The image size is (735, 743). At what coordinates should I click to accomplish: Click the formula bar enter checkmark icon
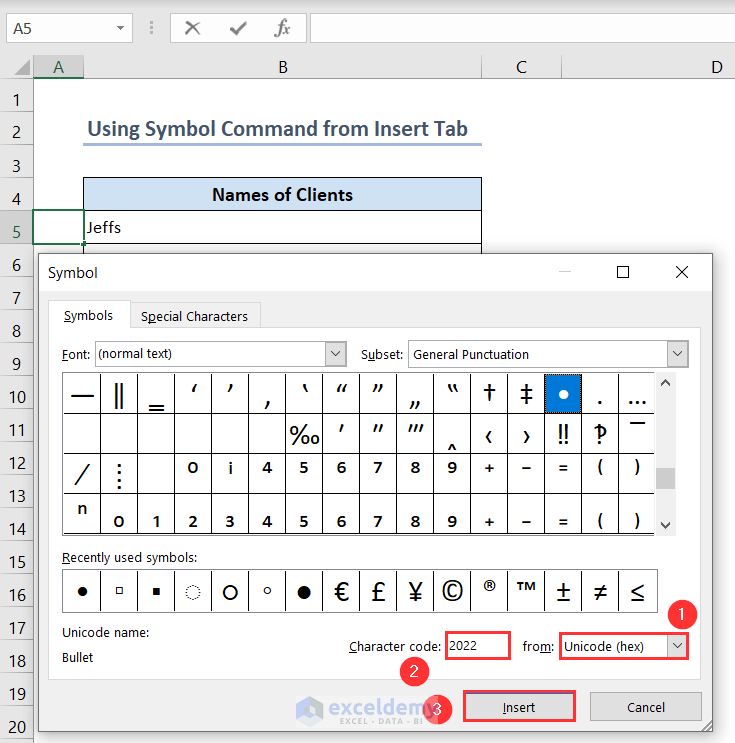pos(238,28)
